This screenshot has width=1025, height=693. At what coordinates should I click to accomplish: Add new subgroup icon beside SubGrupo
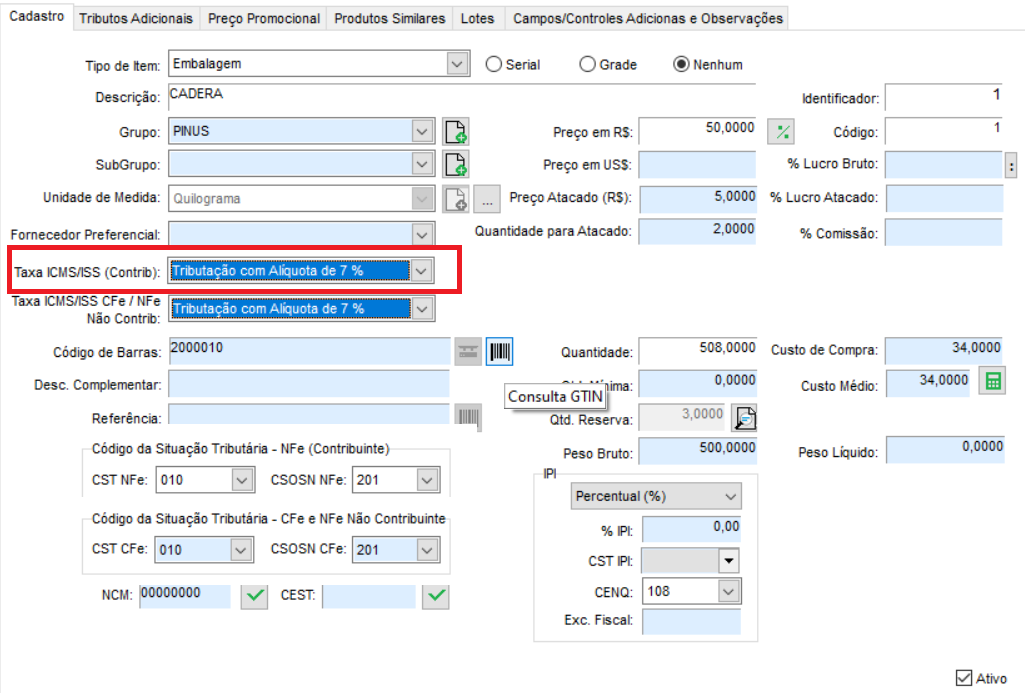pyautogui.click(x=456, y=164)
